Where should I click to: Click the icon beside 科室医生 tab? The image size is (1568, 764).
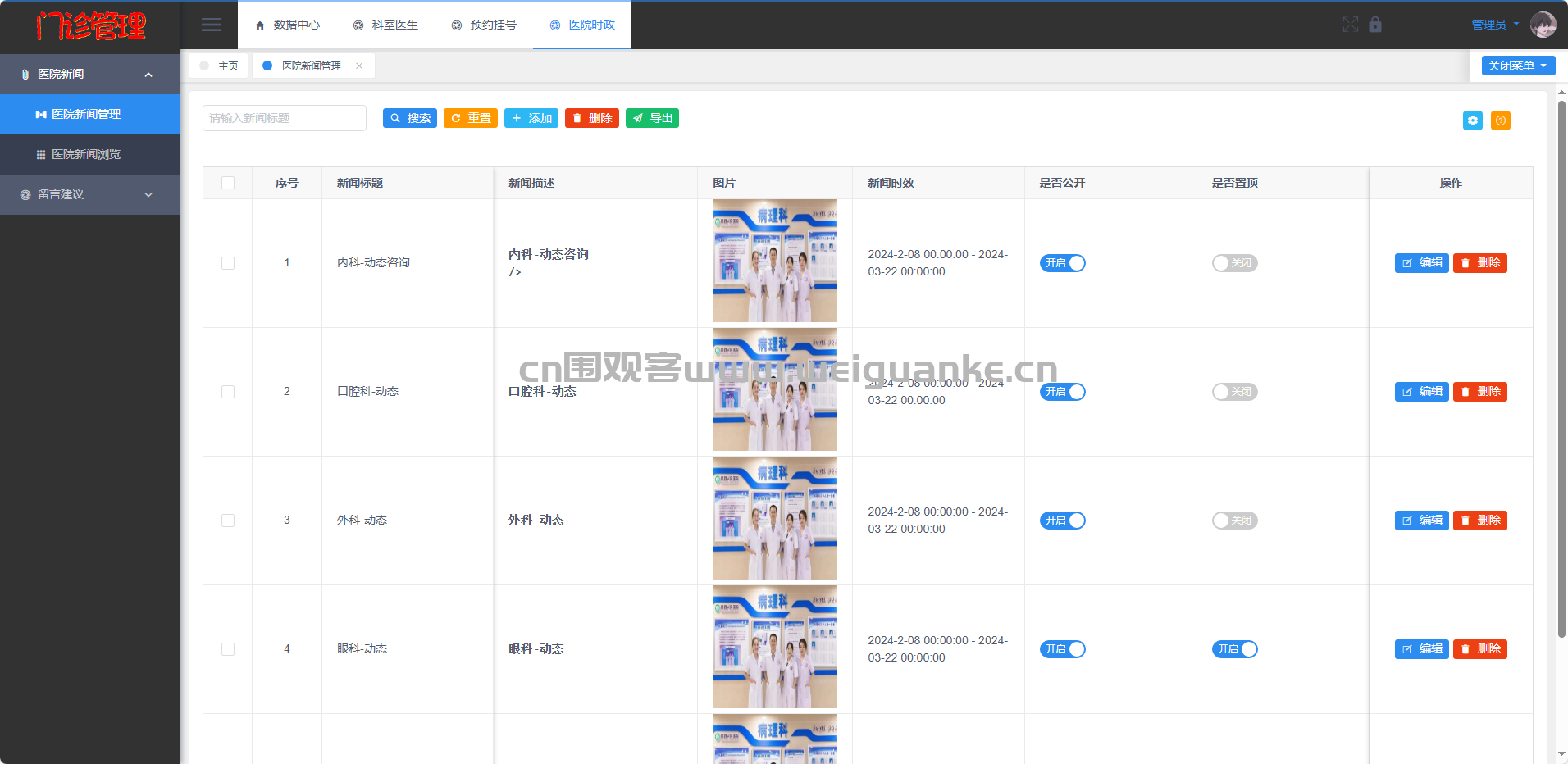click(358, 25)
